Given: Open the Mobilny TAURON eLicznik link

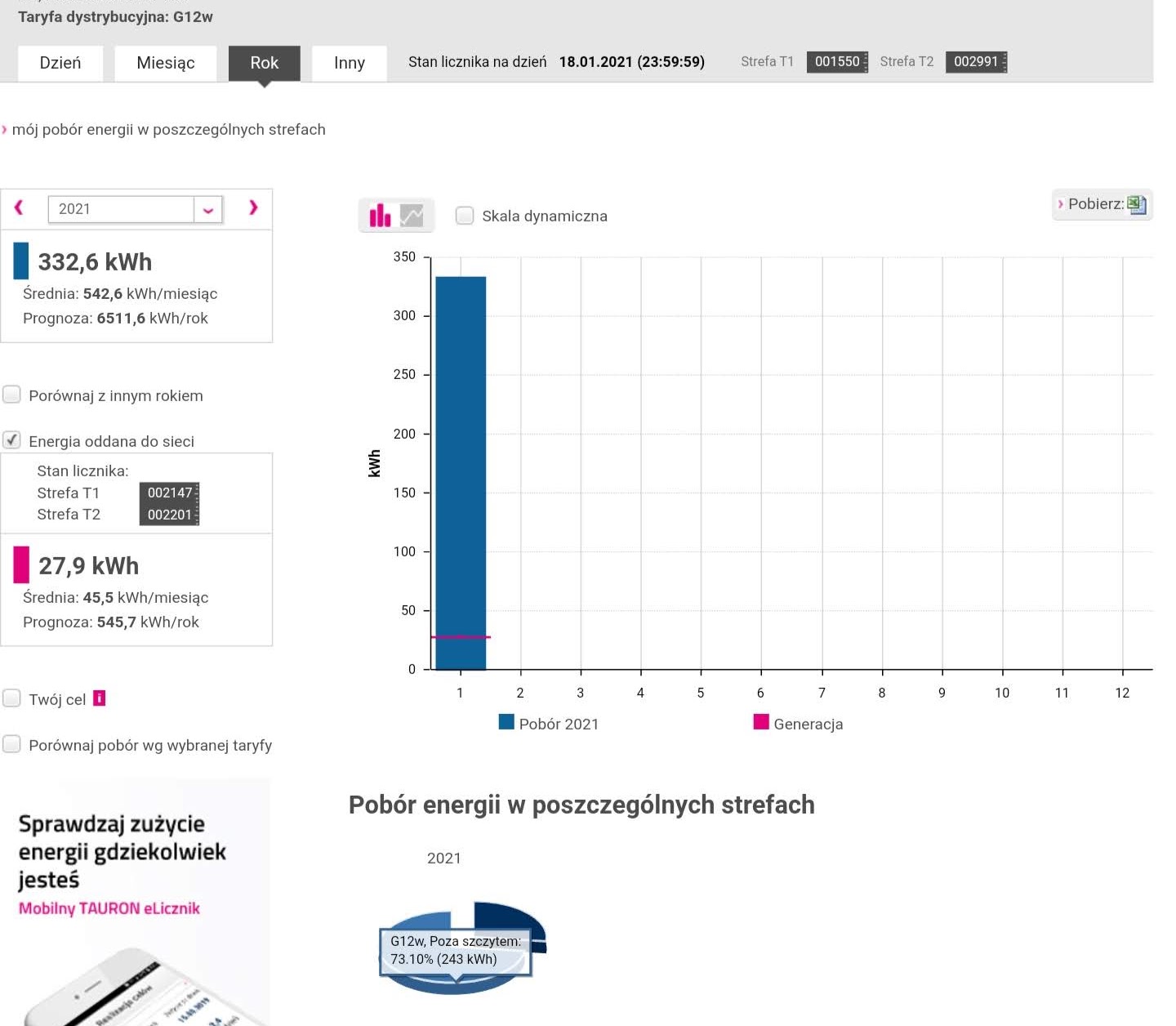Looking at the screenshot, I should pos(109,908).
